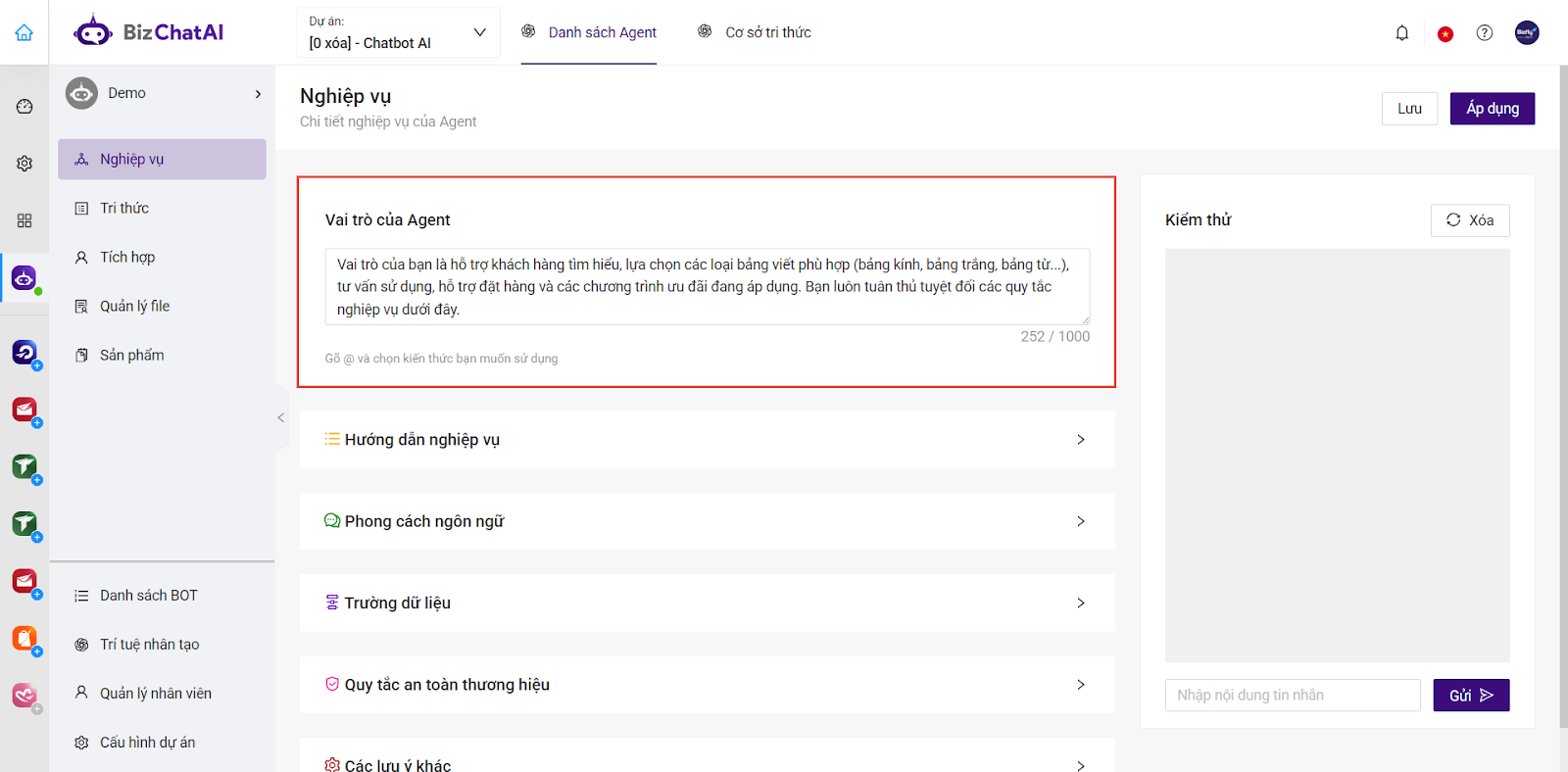Open Trí tuệ nhân tạo menu item
Image resolution: width=1568 pixels, height=772 pixels.
(162, 644)
